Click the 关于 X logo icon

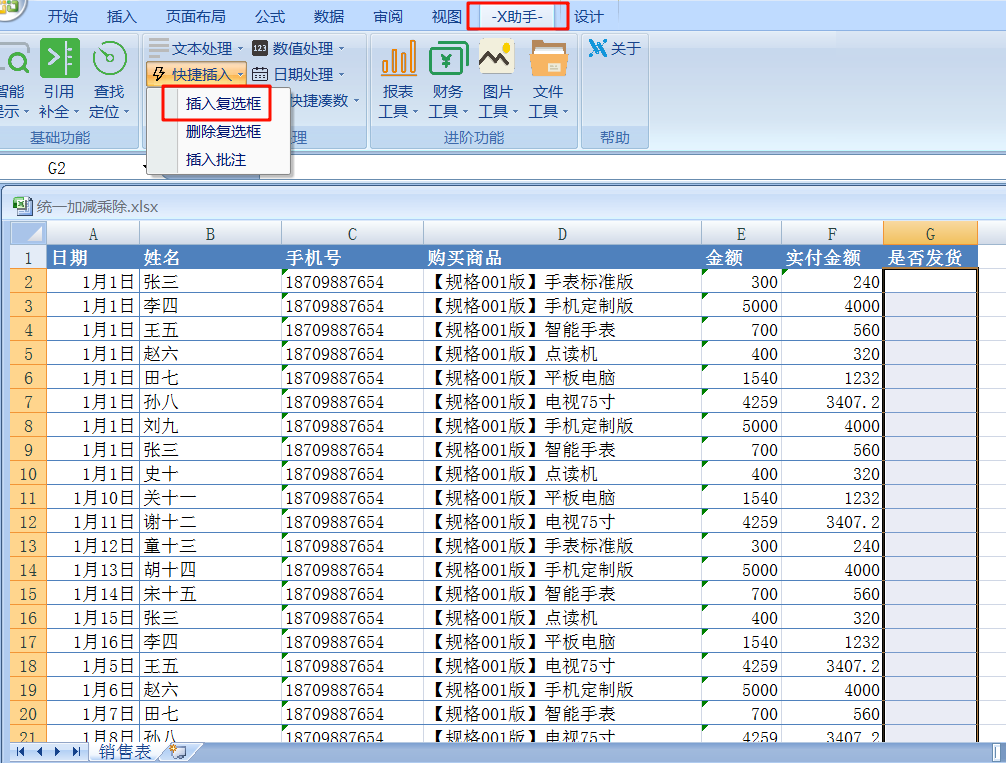(597, 48)
